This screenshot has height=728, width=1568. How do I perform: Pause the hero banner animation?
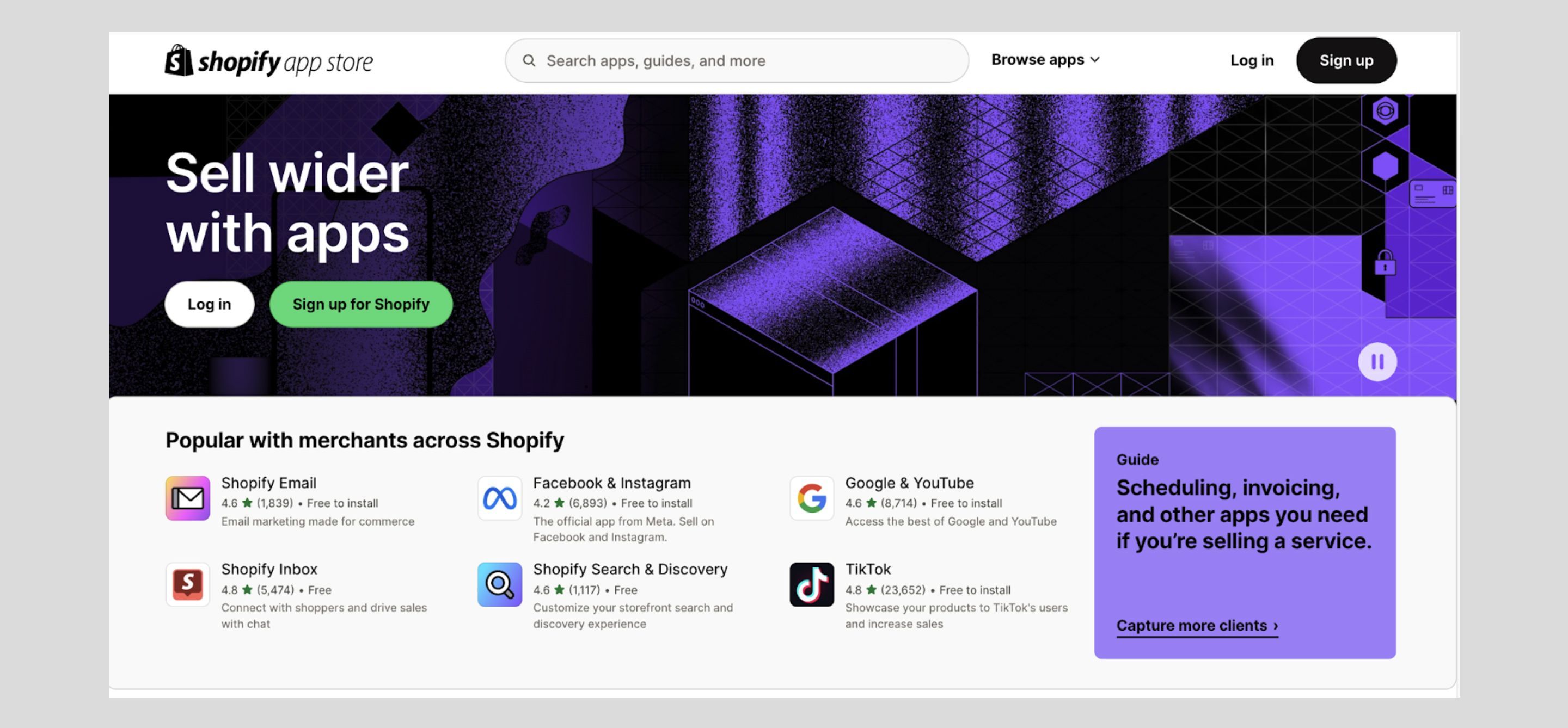pyautogui.click(x=1377, y=362)
